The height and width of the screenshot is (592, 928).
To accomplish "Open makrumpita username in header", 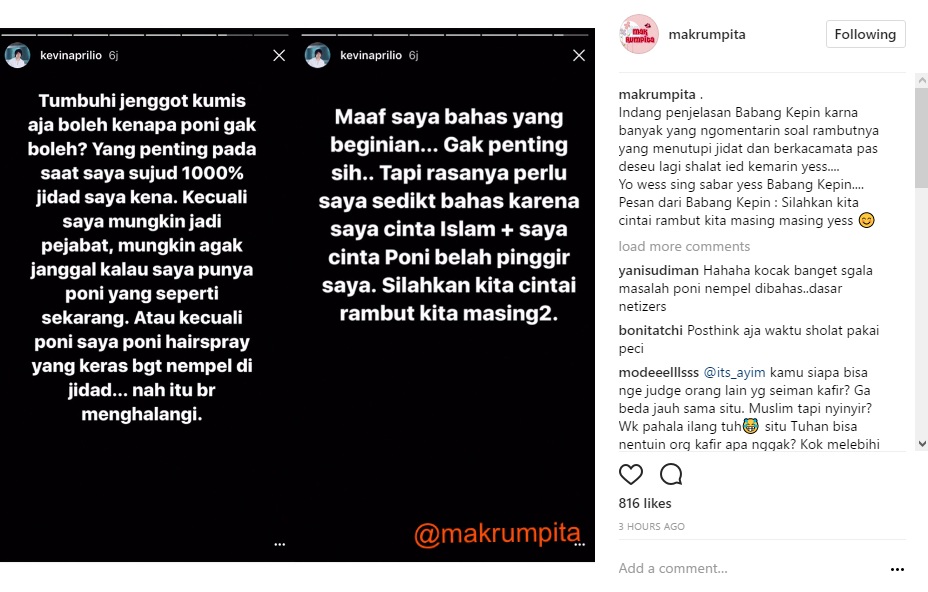I will pos(707,34).
